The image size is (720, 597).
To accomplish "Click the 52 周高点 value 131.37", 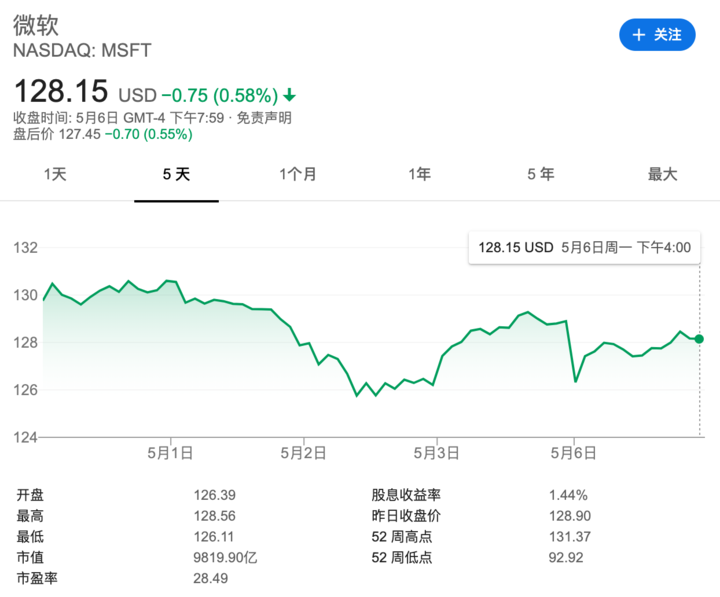I will [570, 536].
